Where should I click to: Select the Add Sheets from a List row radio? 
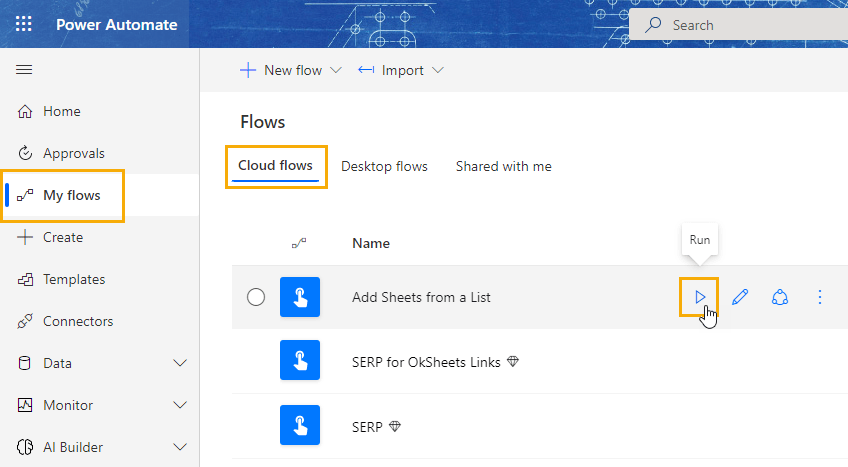coord(256,297)
